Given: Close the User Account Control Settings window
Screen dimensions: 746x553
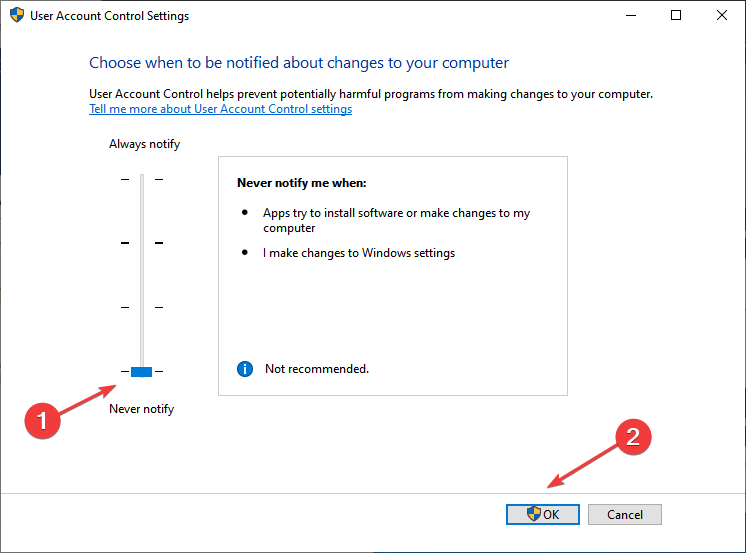Looking at the screenshot, I should click(x=722, y=15).
